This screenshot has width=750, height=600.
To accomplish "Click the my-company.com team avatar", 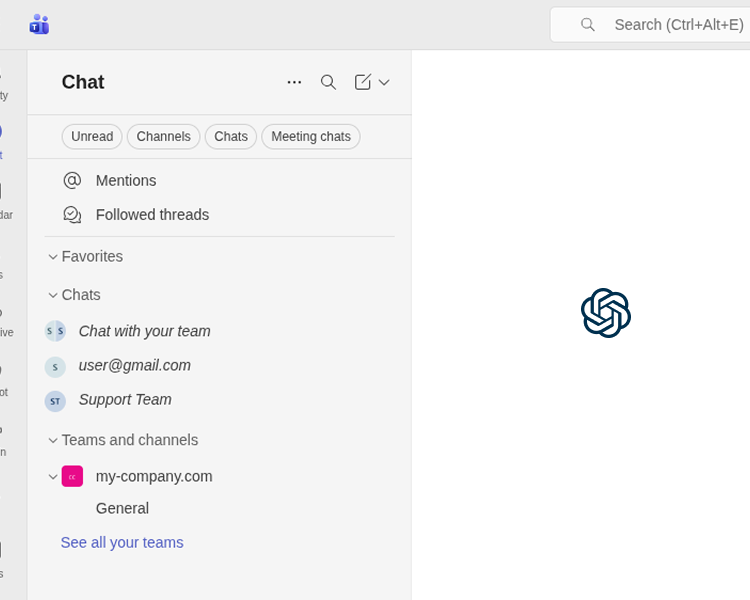I will [72, 476].
